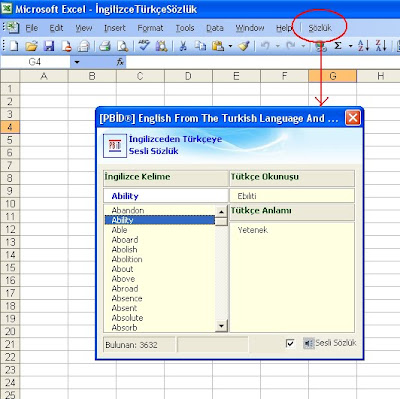
Task: Select the Format Painter brush icon
Action: 244,46
